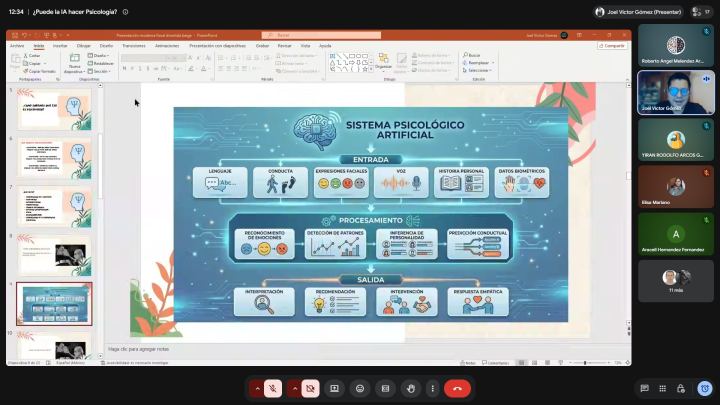Click the zoom slider in PowerPoint status bar
720x405 pixels.
[x=591, y=363]
